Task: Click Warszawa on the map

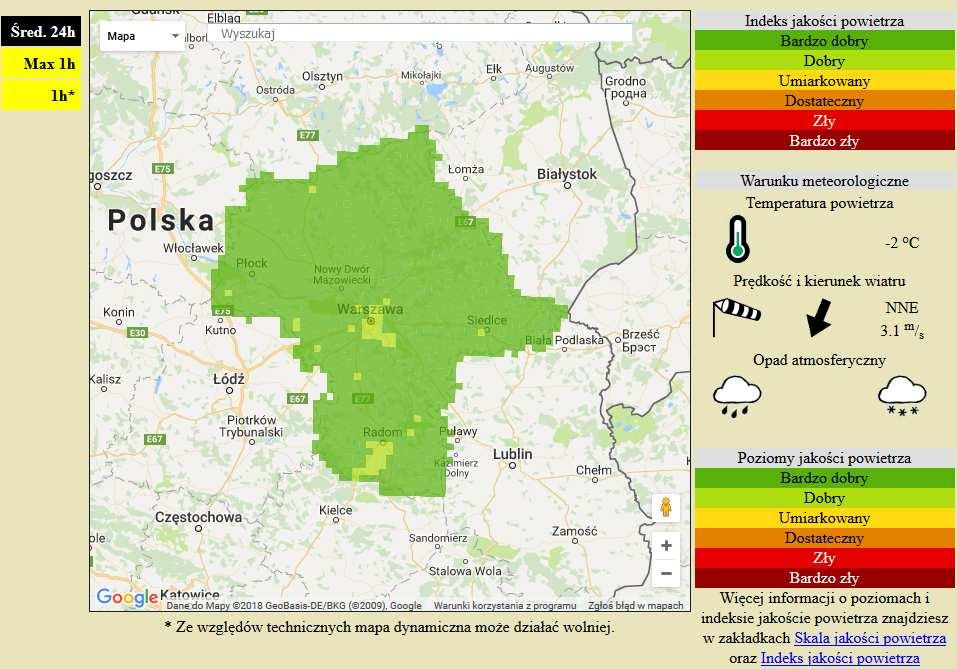Action: pos(370,309)
